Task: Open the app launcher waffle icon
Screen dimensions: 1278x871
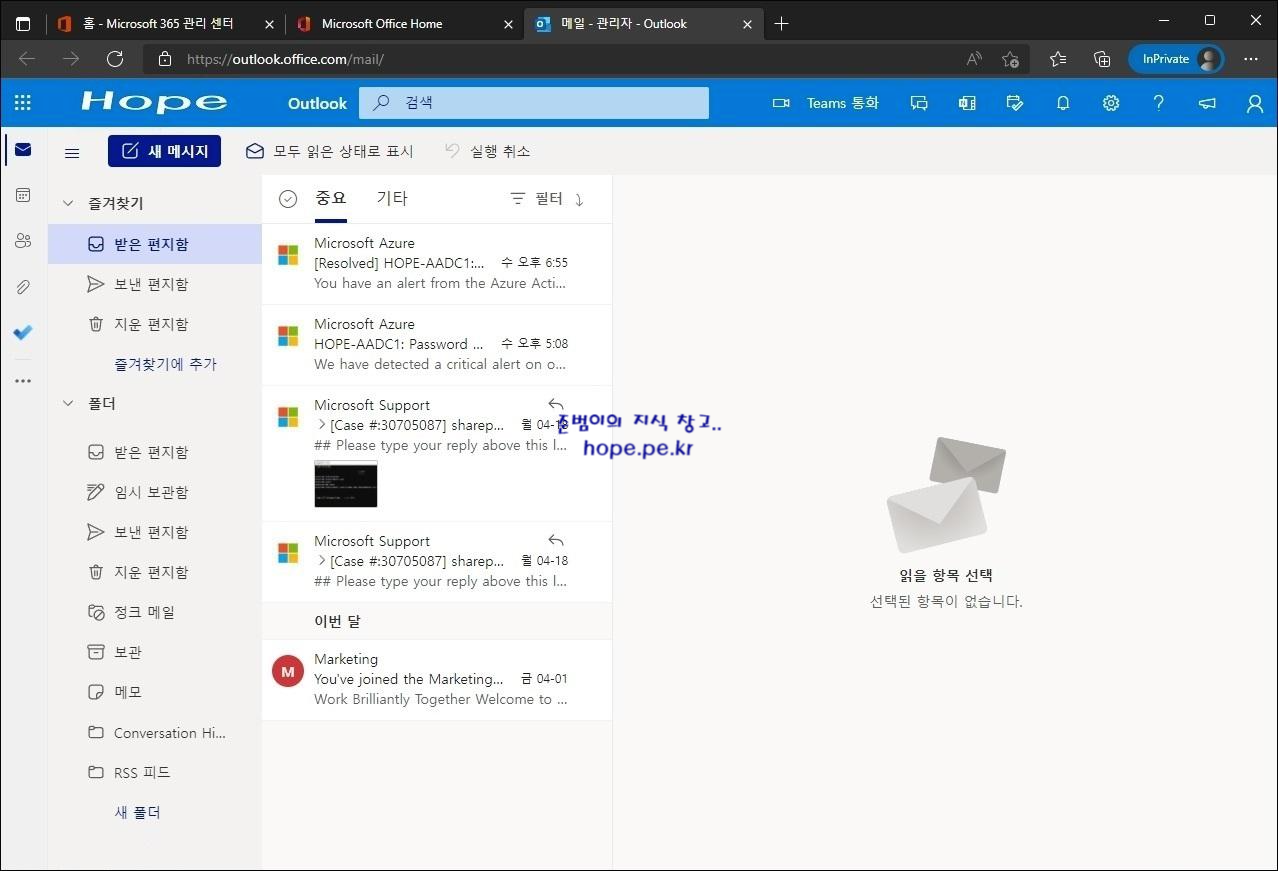Action: coord(23,103)
